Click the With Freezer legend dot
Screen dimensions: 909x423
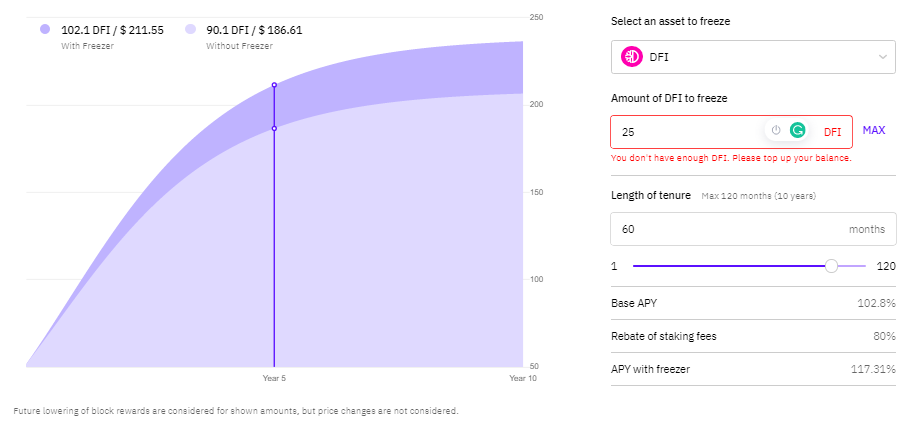(x=45, y=30)
